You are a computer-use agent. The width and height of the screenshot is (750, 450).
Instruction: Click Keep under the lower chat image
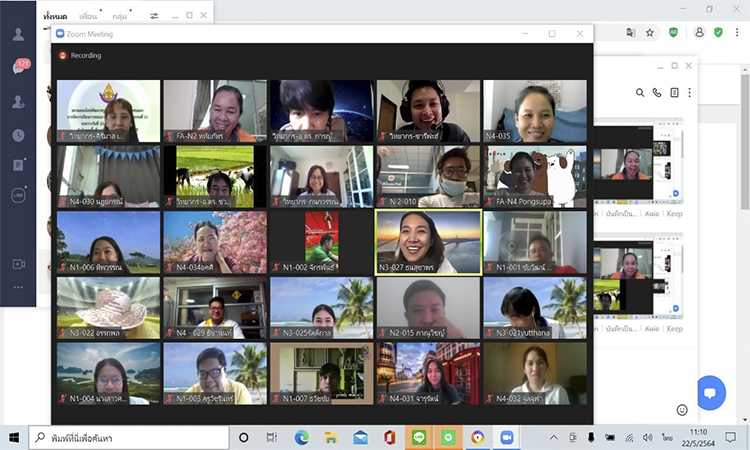(674, 329)
